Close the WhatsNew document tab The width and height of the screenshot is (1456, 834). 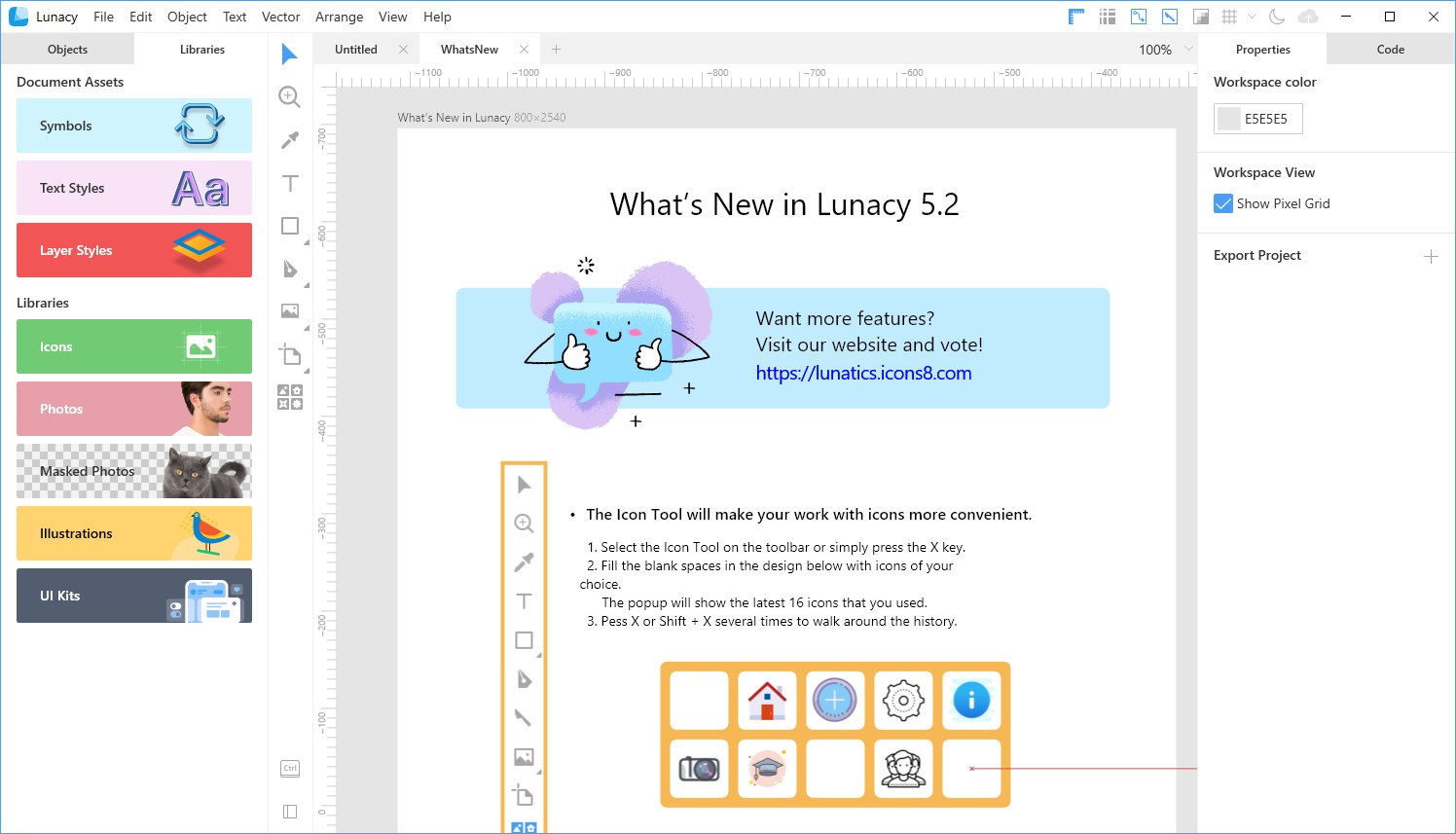coord(525,50)
